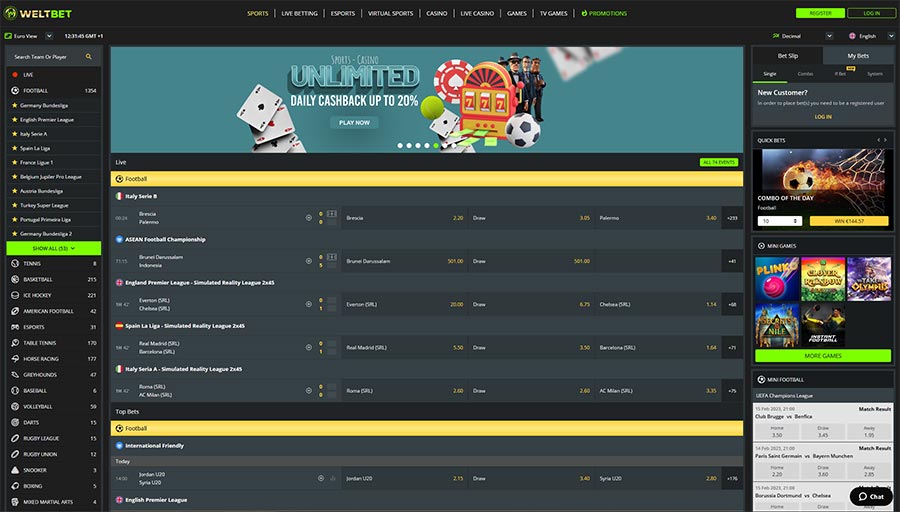Open Mixed Martial Arts in the sidebar
This screenshot has height=512, width=900.
tap(53, 502)
